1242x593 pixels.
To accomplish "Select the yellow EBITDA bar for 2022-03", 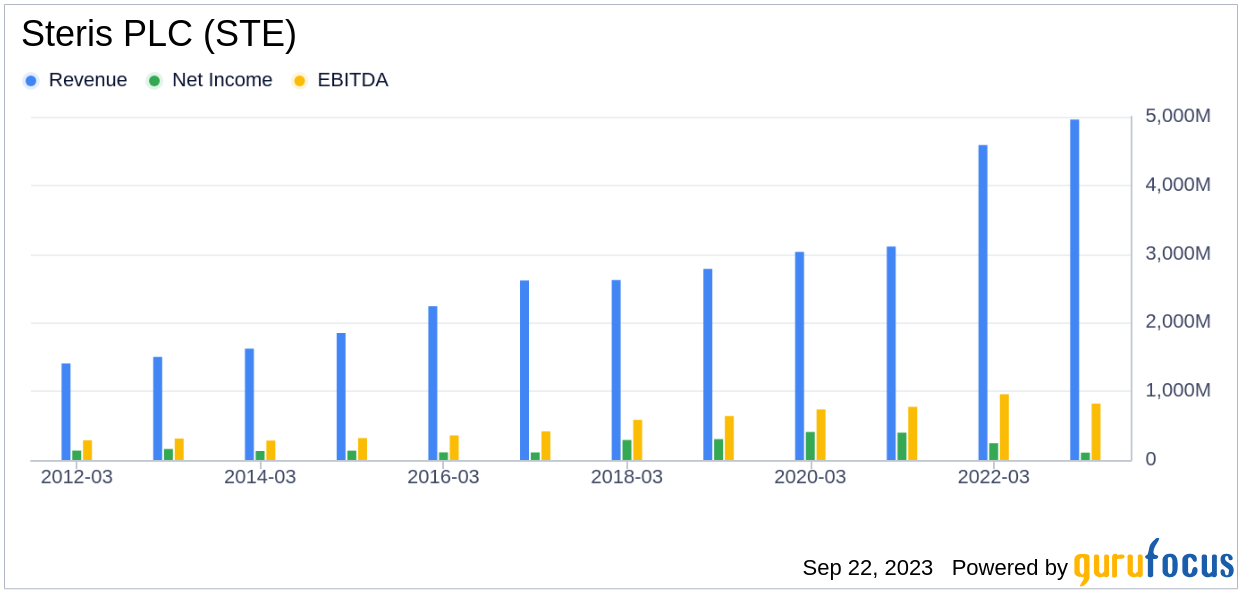I will 1004,427.
